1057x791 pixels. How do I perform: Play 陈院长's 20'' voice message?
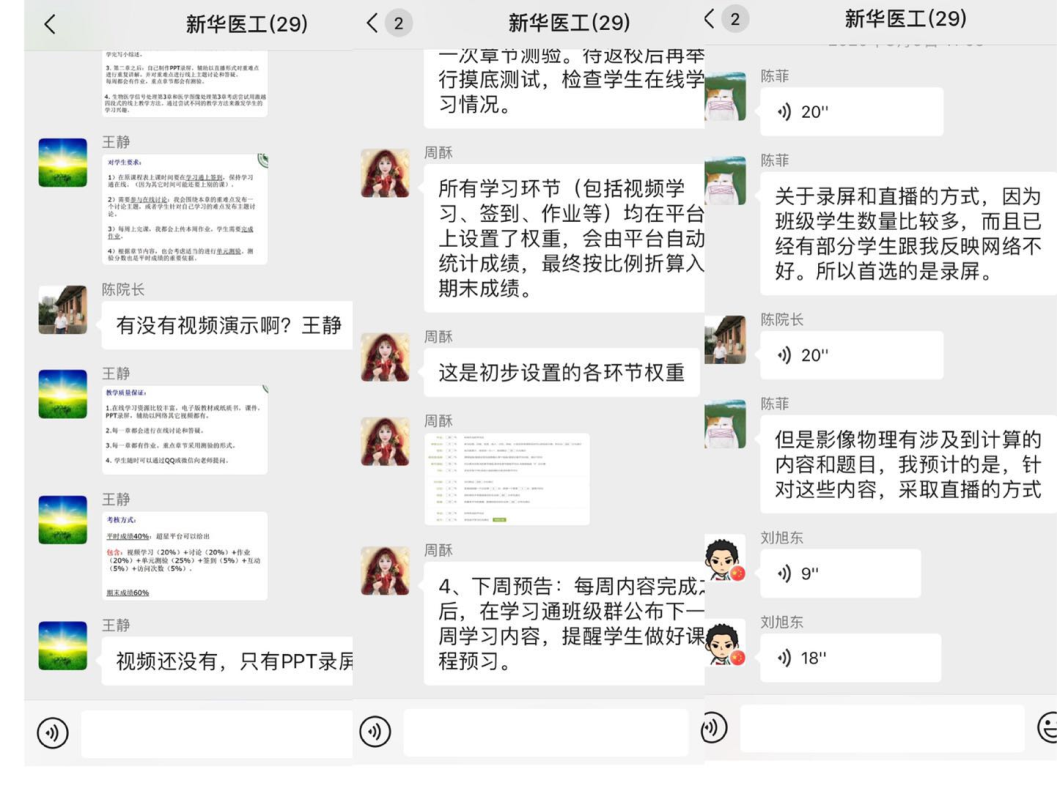click(850, 355)
